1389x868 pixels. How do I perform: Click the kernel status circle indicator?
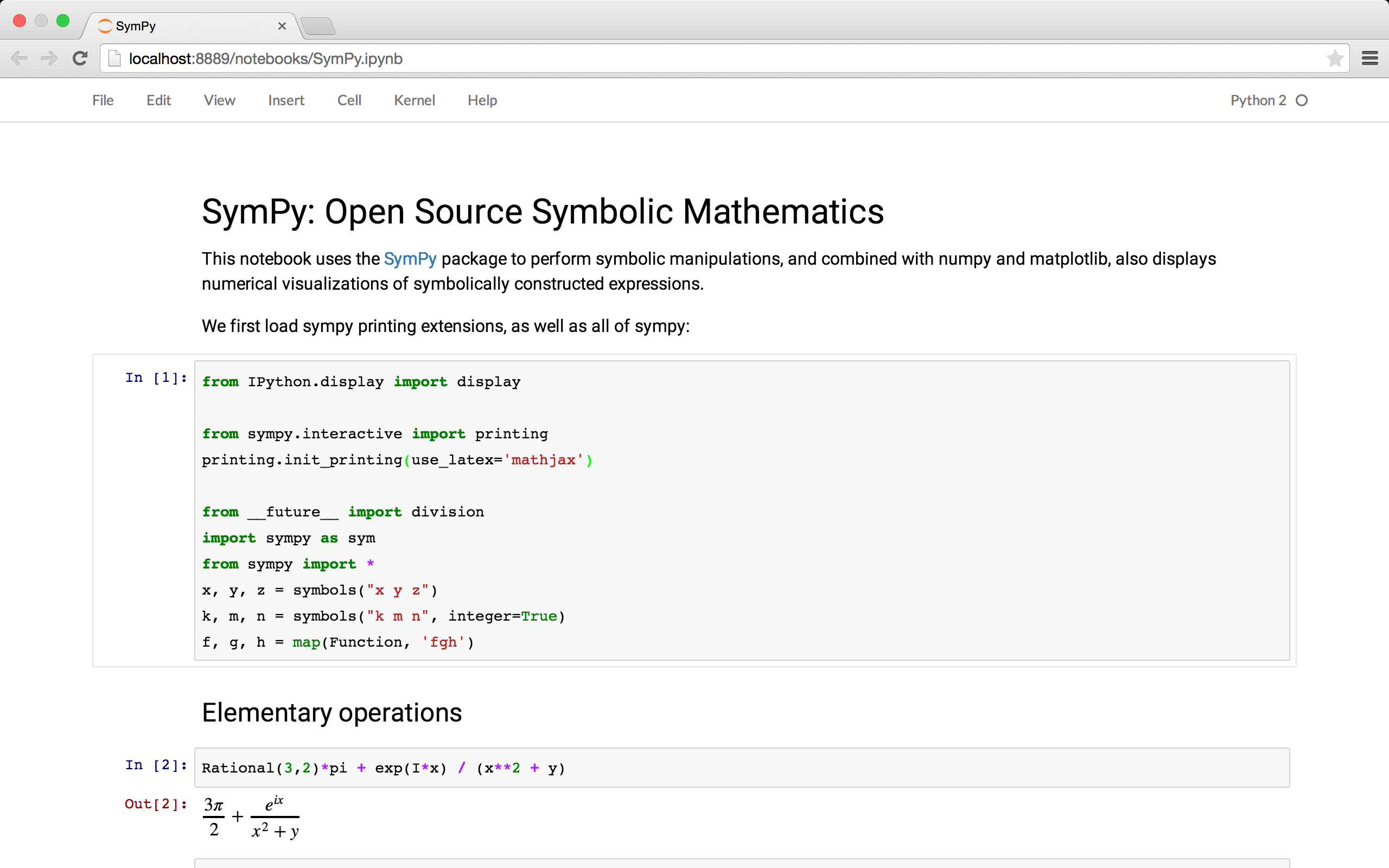[1302, 100]
